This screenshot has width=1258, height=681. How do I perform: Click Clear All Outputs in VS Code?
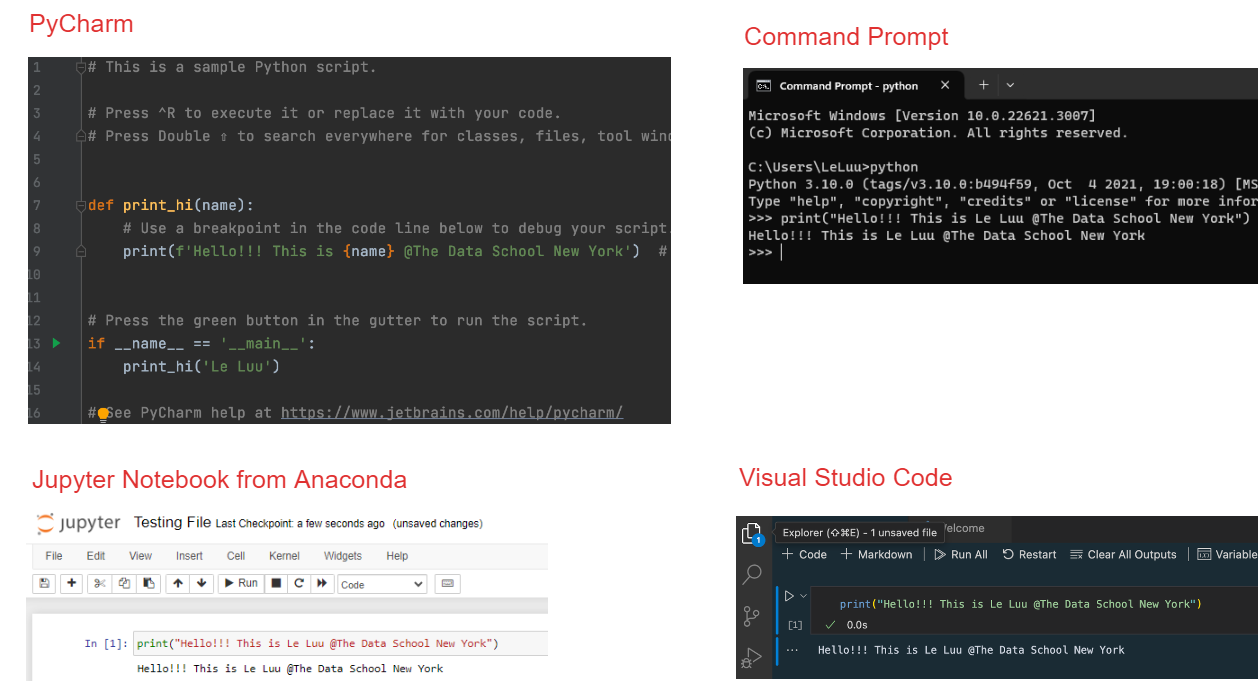(1123, 554)
